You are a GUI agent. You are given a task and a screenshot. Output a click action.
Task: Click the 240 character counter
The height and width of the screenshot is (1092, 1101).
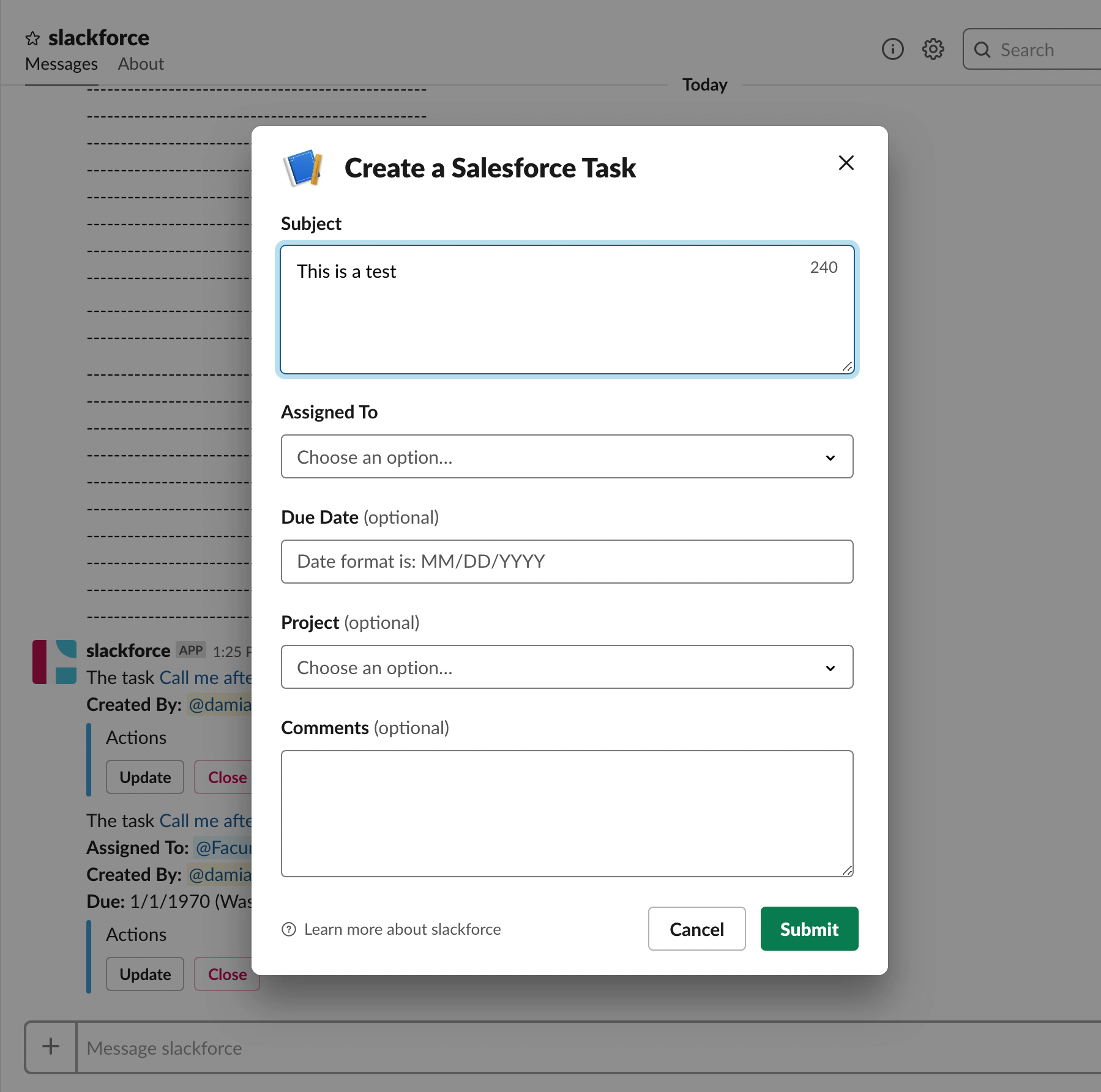[824, 267]
